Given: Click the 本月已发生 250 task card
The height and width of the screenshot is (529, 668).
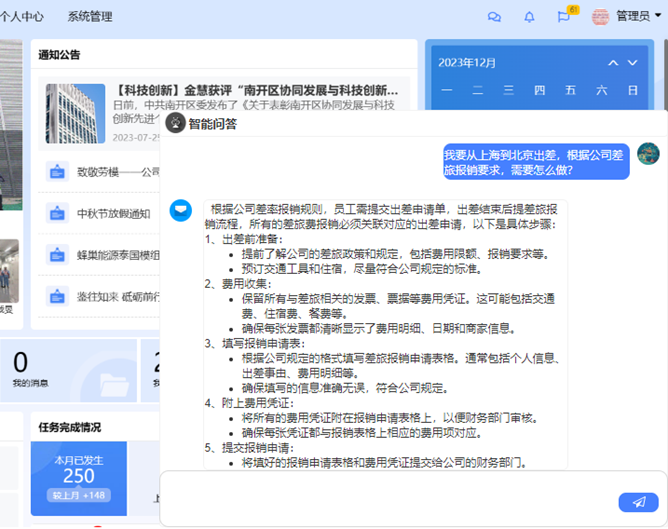Looking at the screenshot, I should pos(79,478).
